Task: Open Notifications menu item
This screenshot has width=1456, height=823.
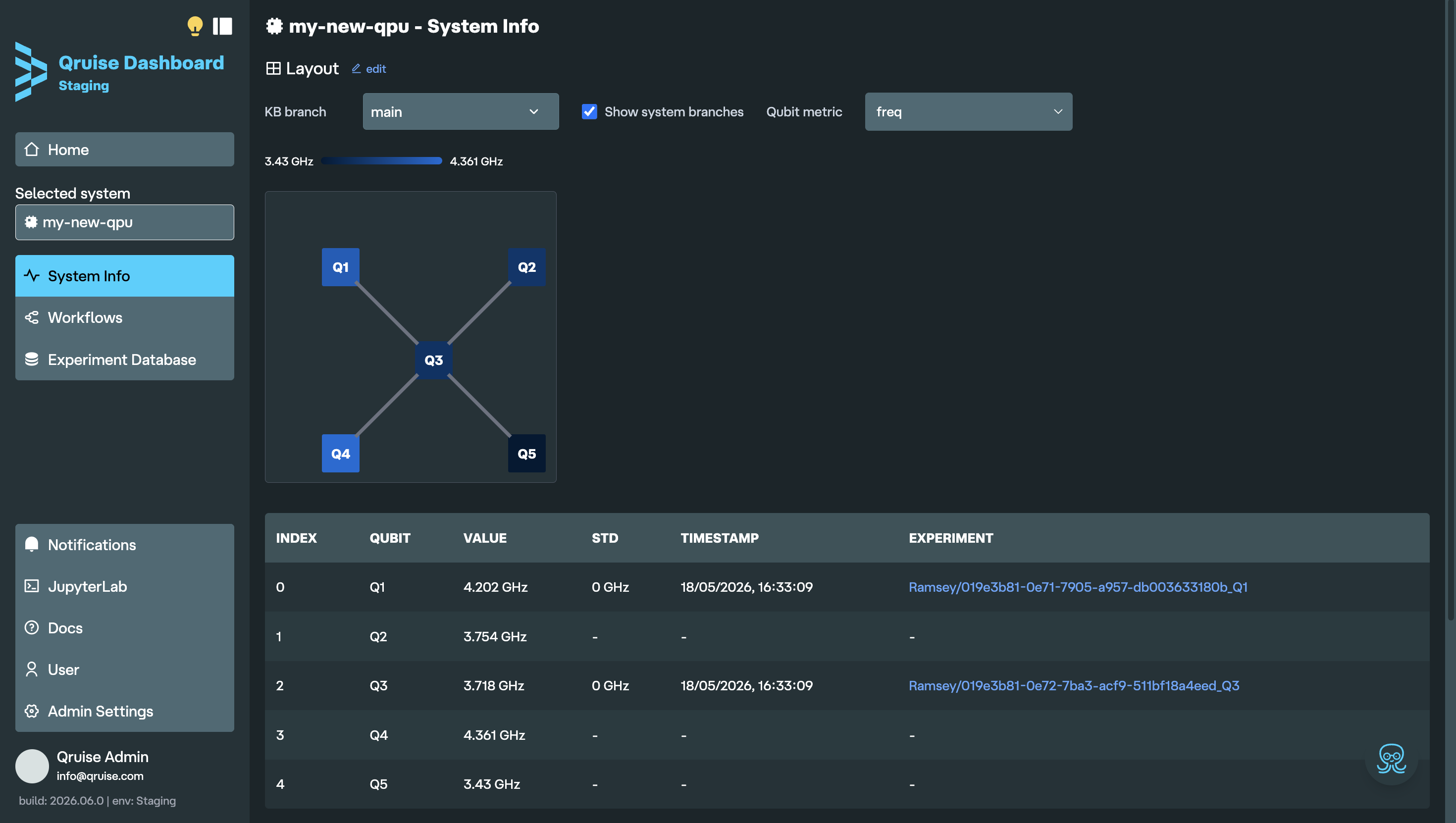Action: pyautogui.click(x=124, y=544)
